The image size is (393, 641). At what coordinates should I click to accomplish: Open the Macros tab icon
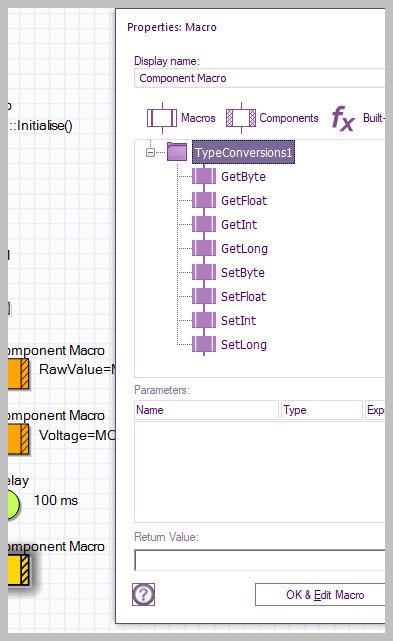pos(162,118)
